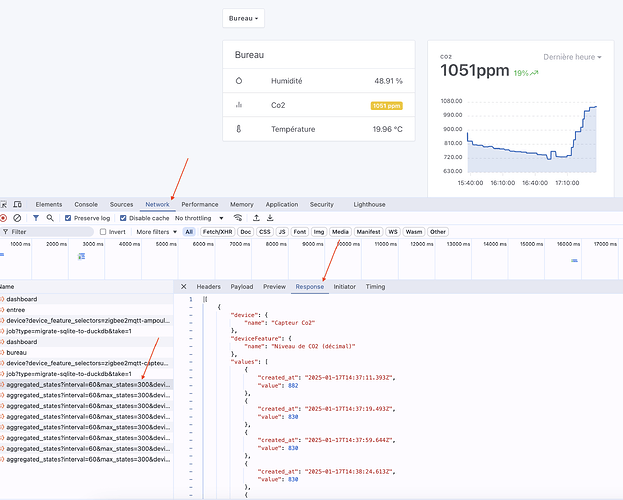Close the request details pane
The height and width of the screenshot is (500, 623).
tap(186, 286)
